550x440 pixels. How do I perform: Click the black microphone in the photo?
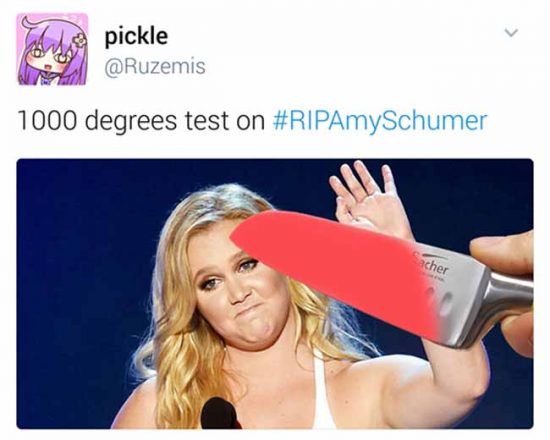tap(219, 413)
